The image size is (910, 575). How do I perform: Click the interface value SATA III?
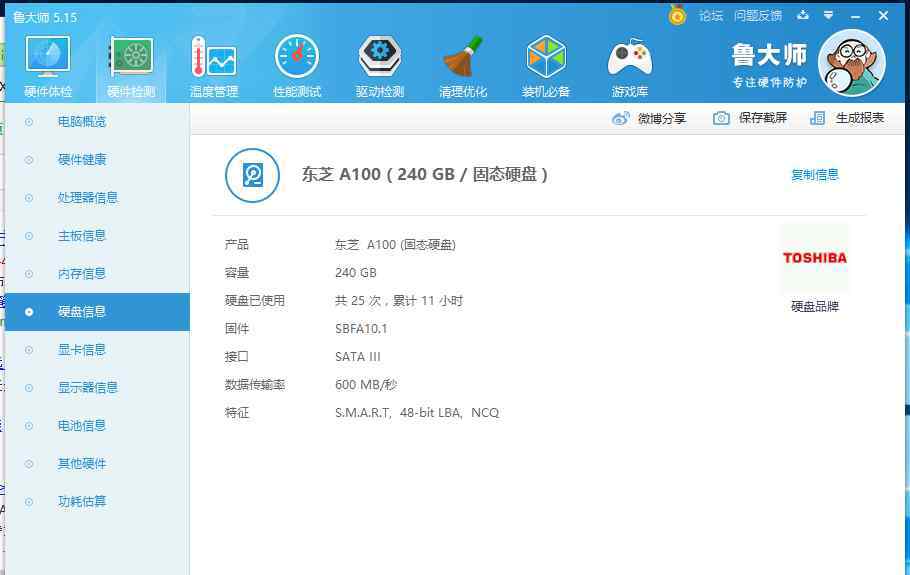coord(358,357)
